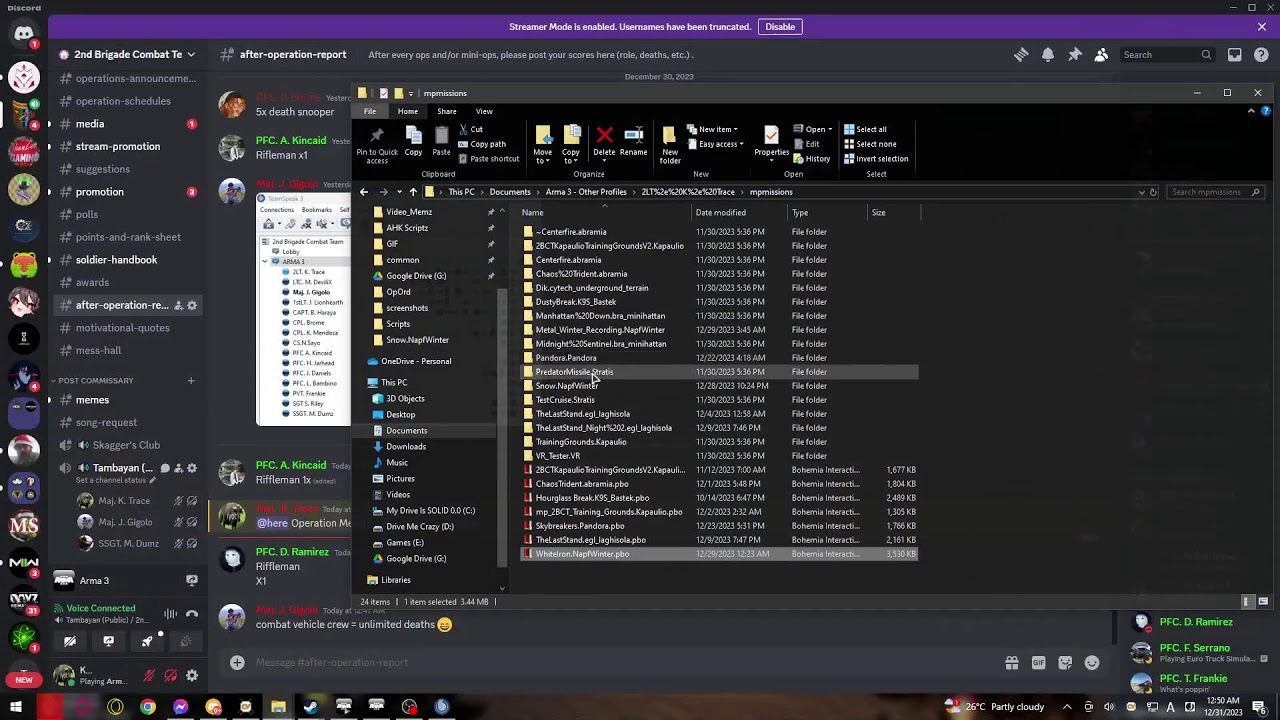The image size is (1280, 720).
Task: Click Copy in Explorer ribbon
Action: point(413,142)
